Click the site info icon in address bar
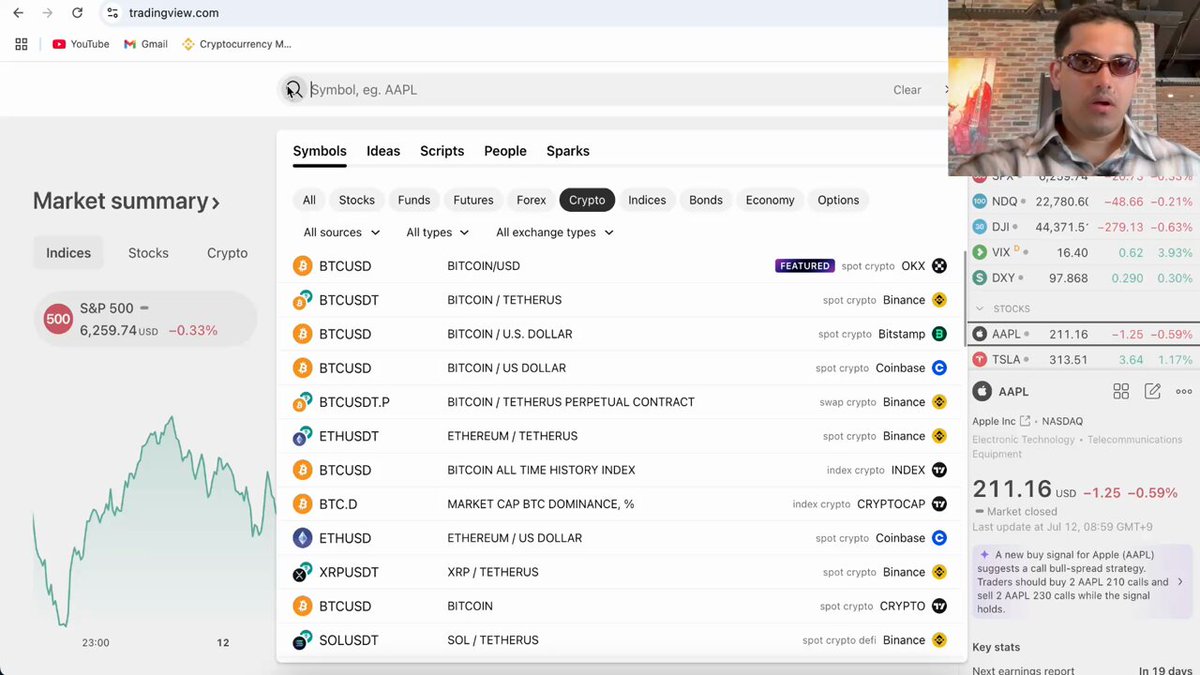Viewport: 1200px width, 675px height. click(113, 13)
